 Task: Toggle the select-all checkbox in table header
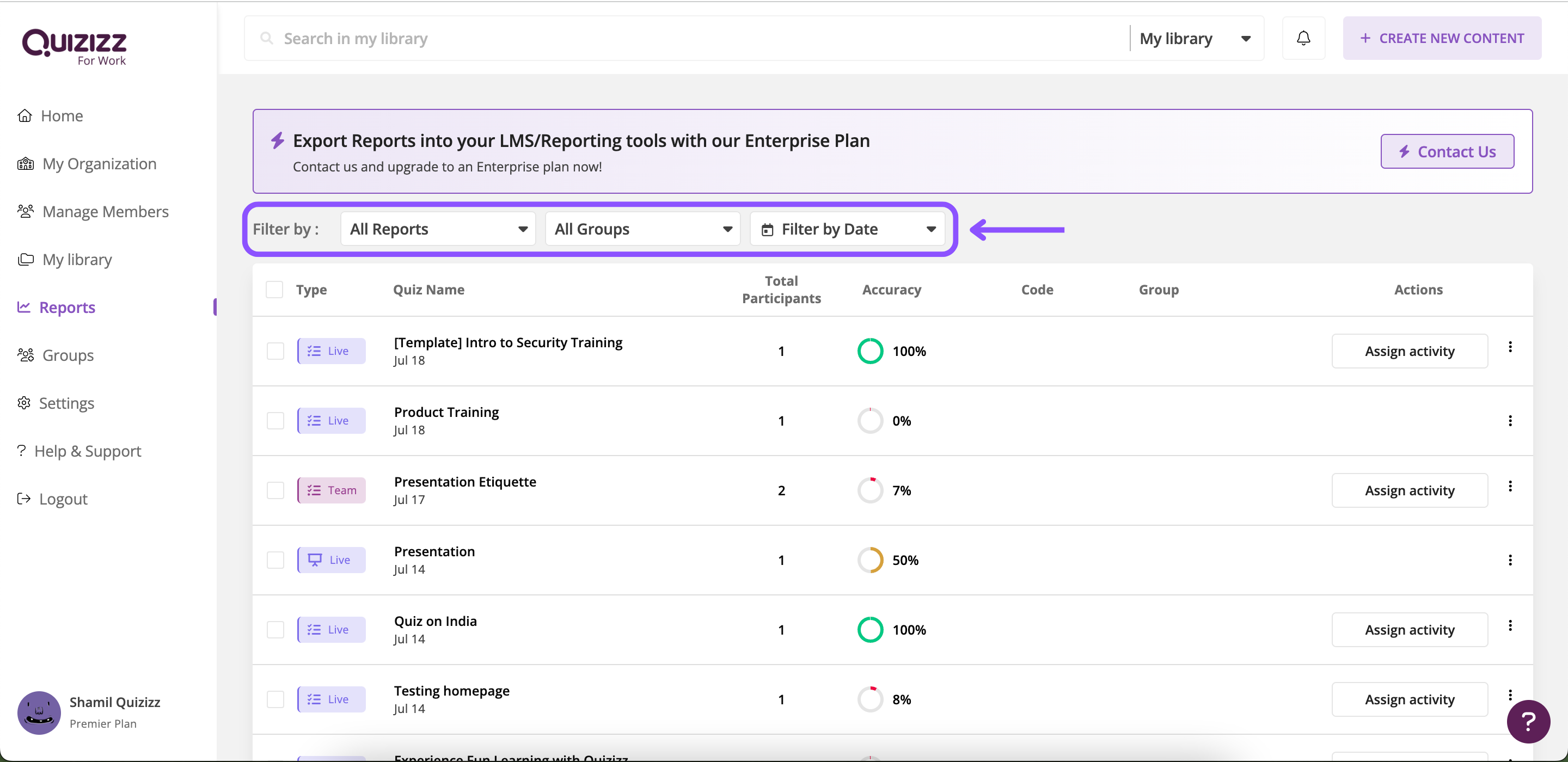tap(274, 290)
